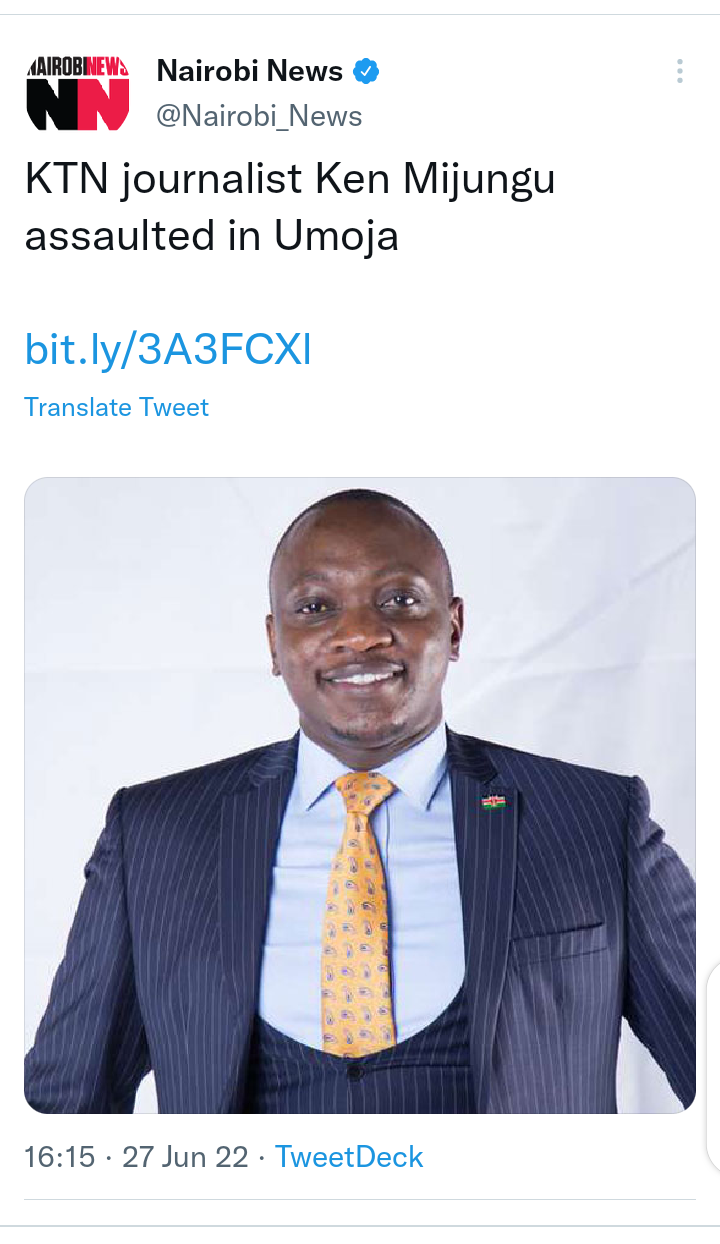Click the 27 Jun 22 date
This screenshot has height=1244, width=720.
coord(185,1157)
